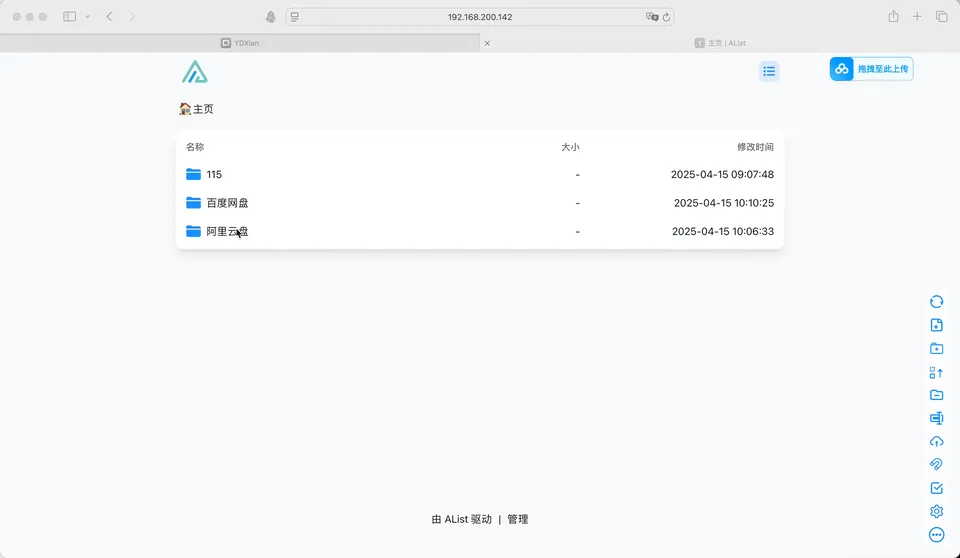Click the cloud upload icon
The image size is (960, 558).
pyautogui.click(x=937, y=442)
